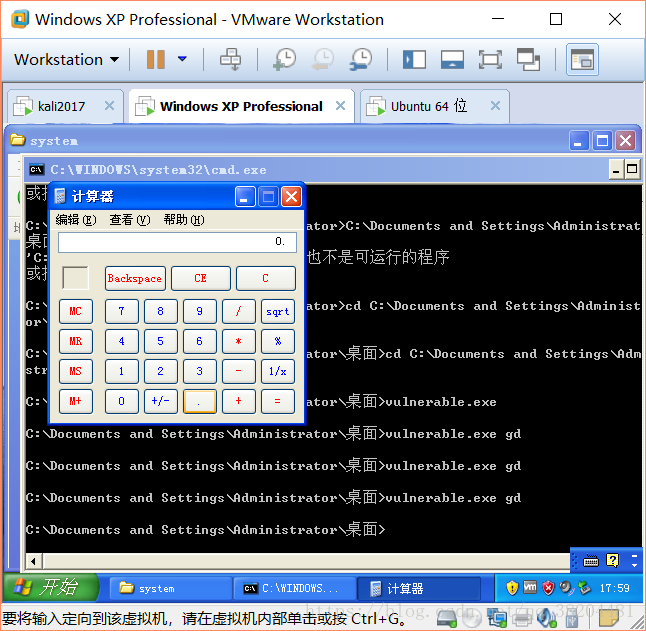Click the calculator divide button
646x631 pixels.
(239, 311)
